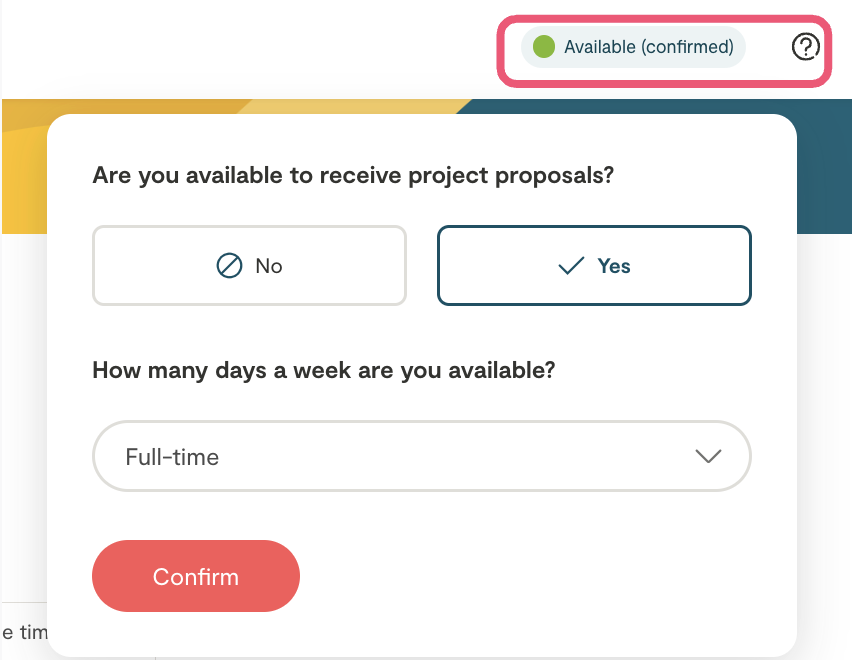Click the help question mark icon

pos(805,47)
